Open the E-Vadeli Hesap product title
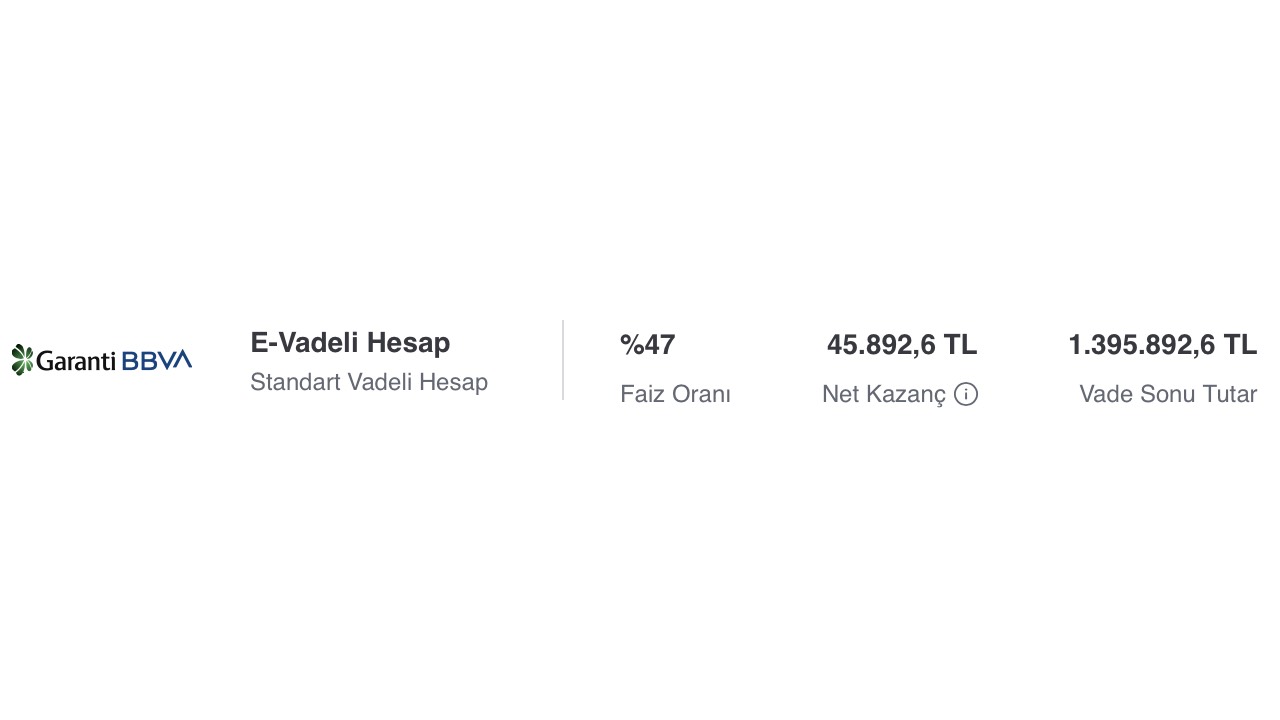 (x=350, y=343)
